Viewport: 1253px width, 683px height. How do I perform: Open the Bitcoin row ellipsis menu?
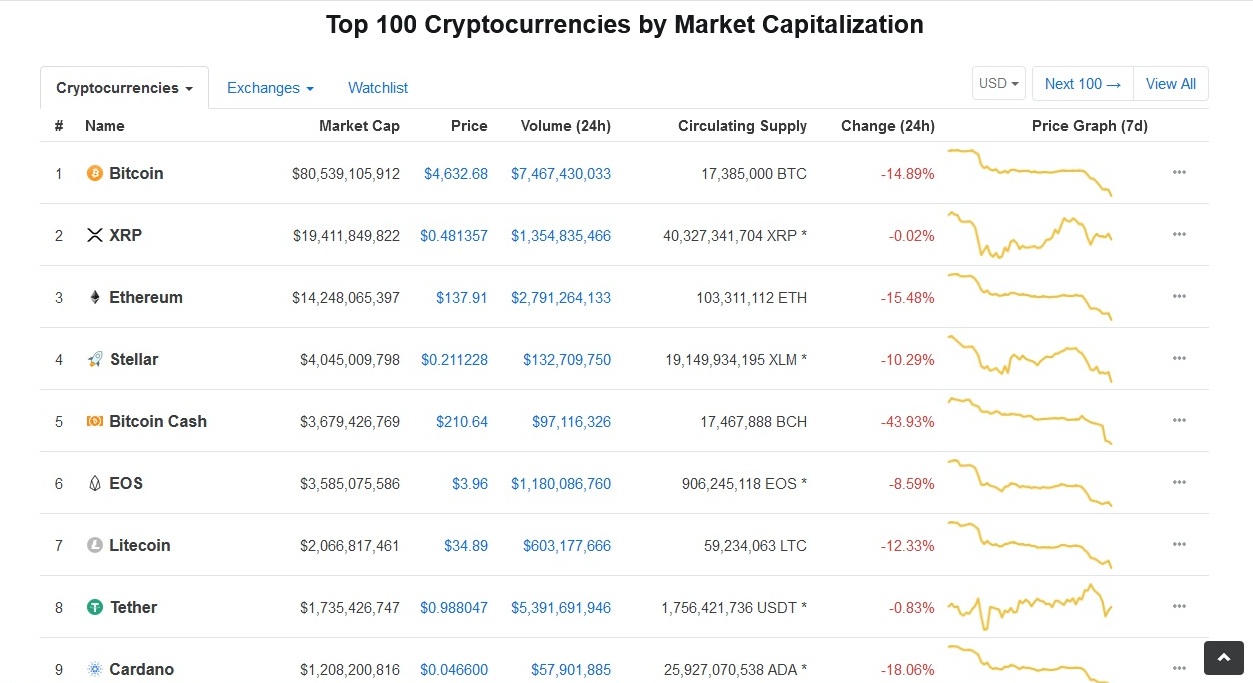coord(1179,172)
